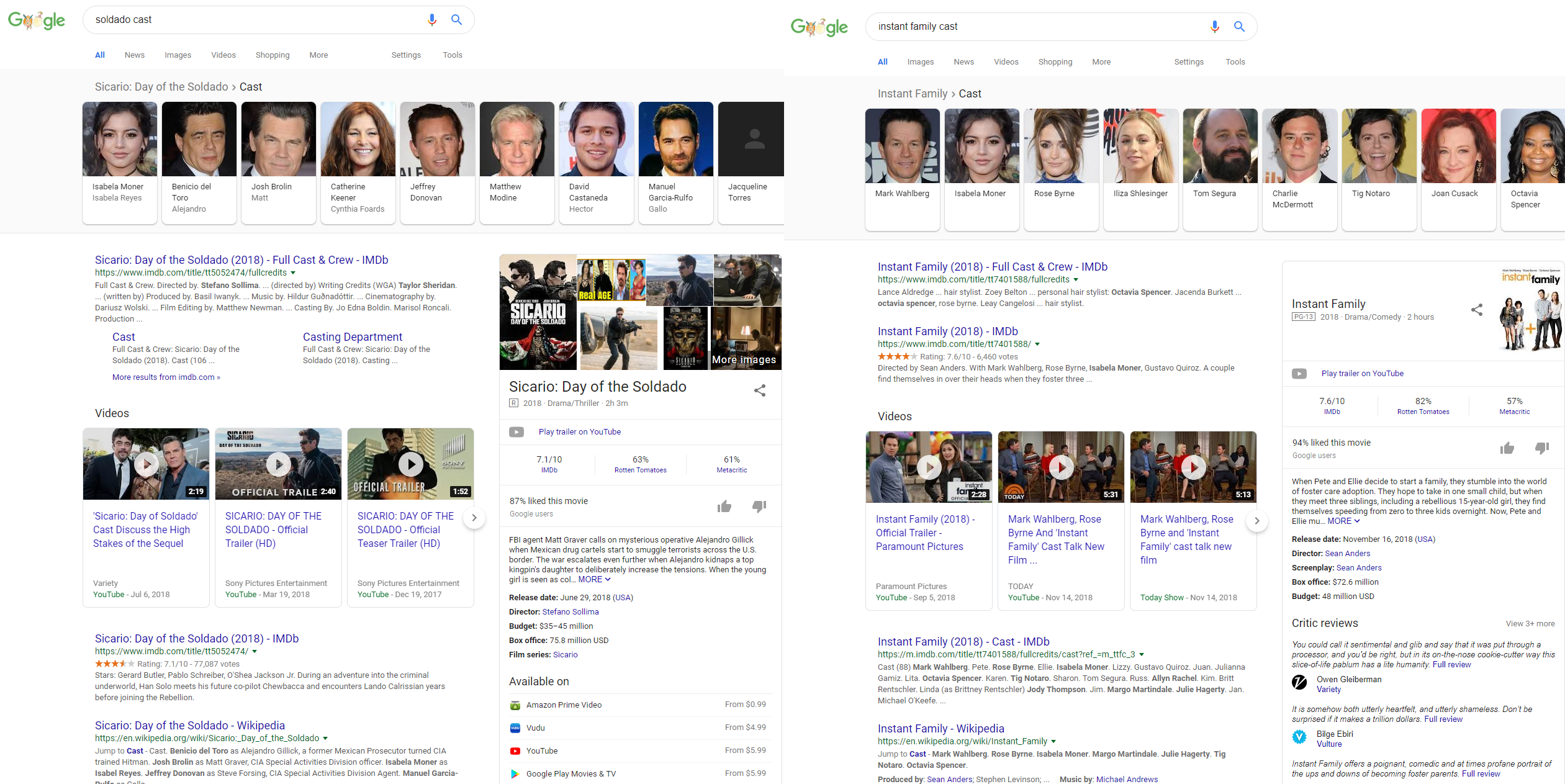This screenshot has height=784, width=1565.
Task: Share the Sicario: Day of the Soldado panel
Action: pos(760,390)
